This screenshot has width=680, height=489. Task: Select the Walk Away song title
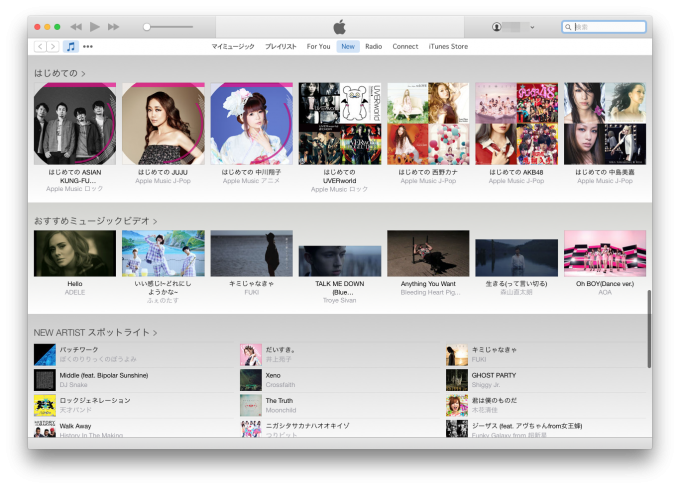coord(75,426)
